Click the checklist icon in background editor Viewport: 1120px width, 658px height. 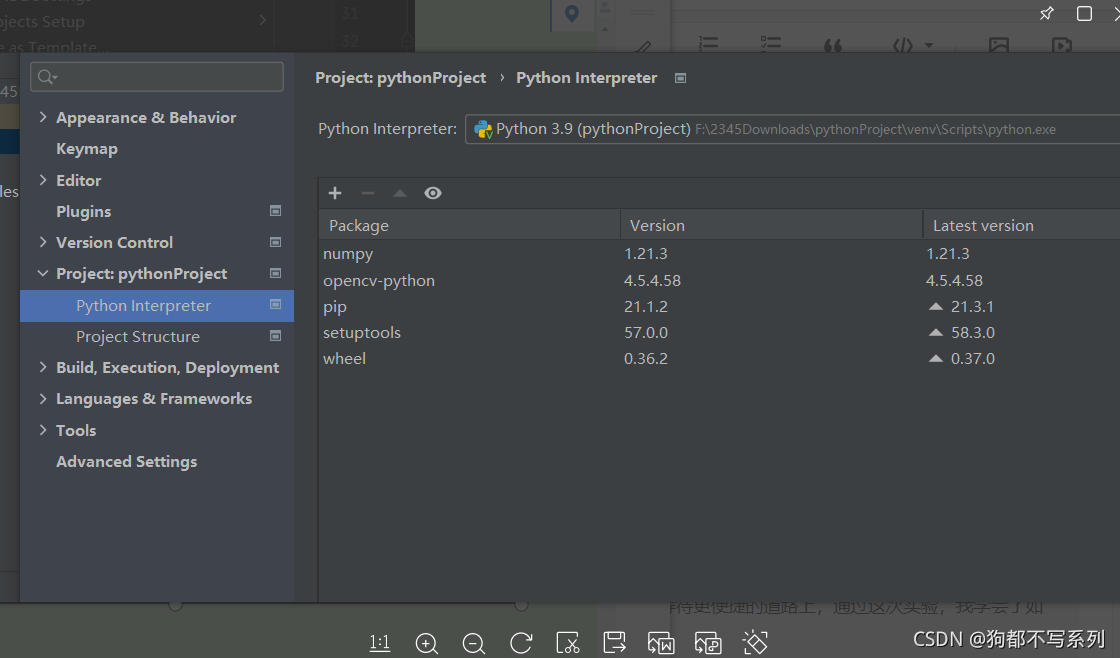tap(770, 44)
